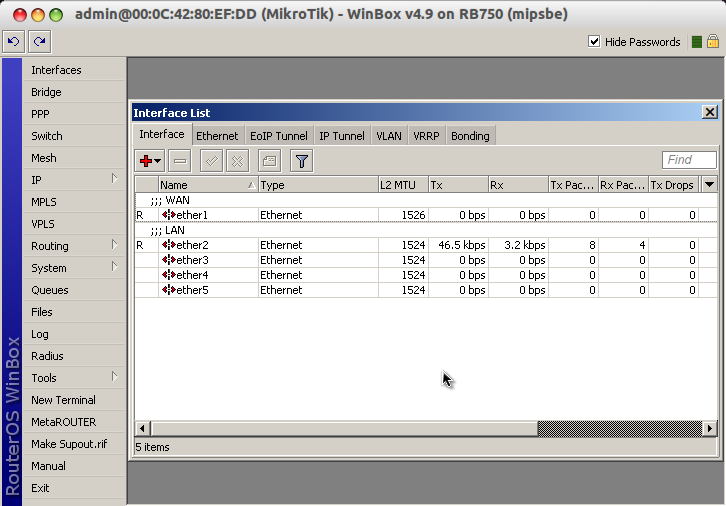Sort by the Tx Drops column header
This screenshot has height=506, width=726.
point(674,185)
